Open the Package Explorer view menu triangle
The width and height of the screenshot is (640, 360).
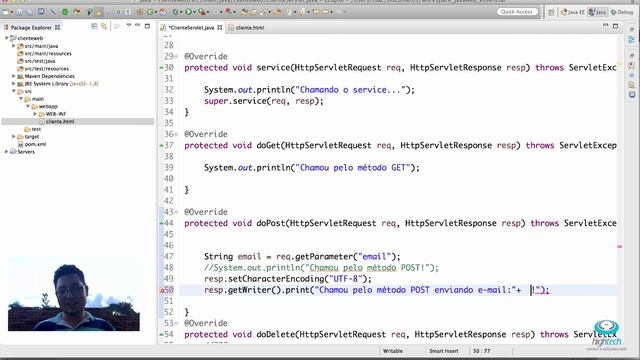pos(129,26)
